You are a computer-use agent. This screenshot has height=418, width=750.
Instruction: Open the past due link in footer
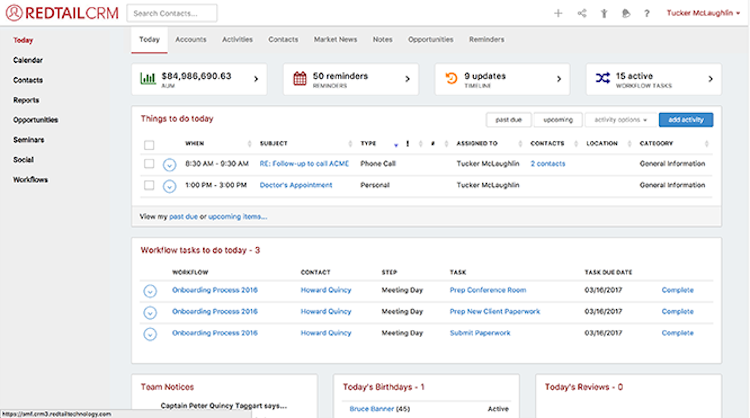(183, 217)
